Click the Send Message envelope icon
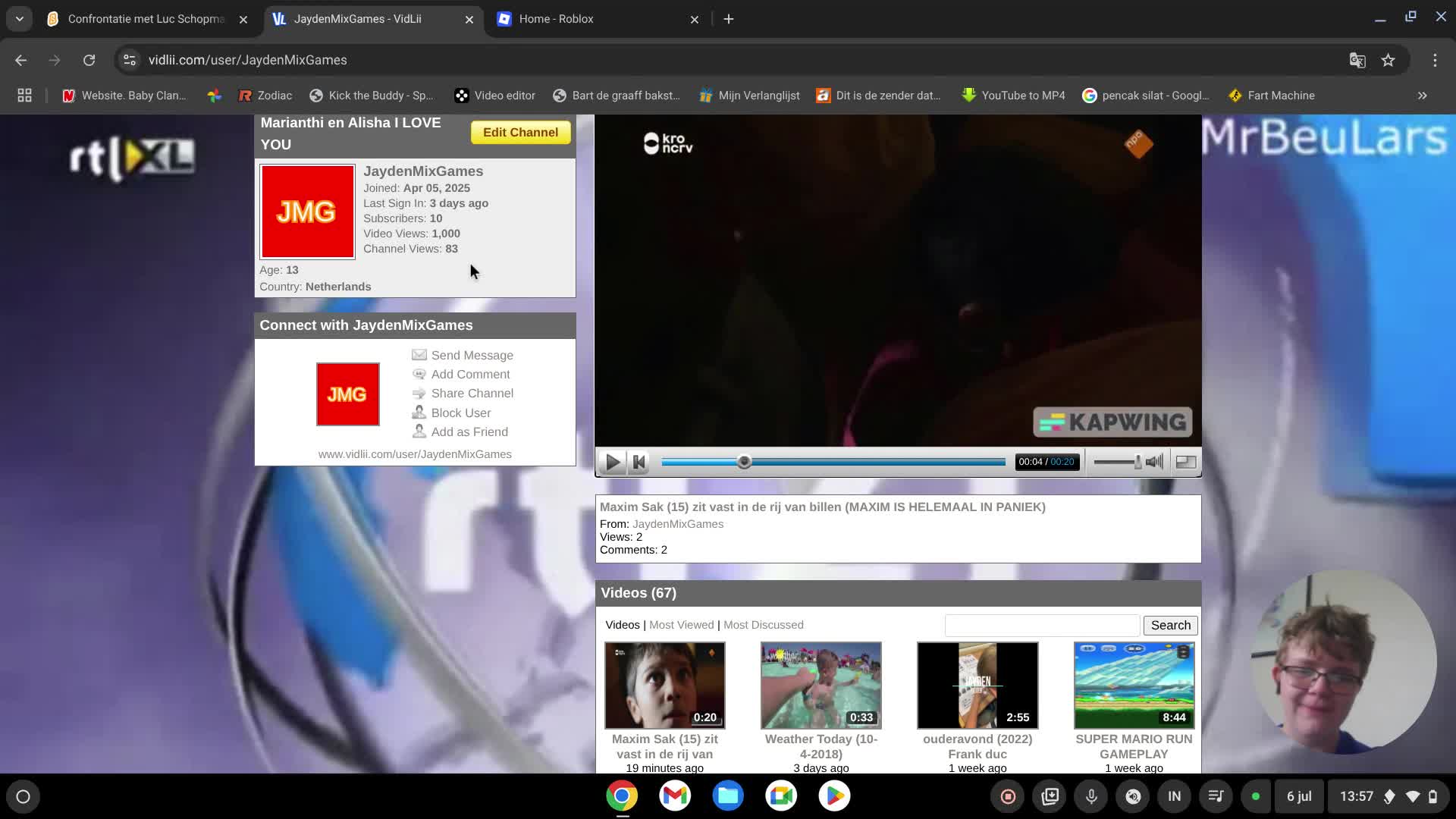This screenshot has width=1456, height=819. [x=419, y=355]
